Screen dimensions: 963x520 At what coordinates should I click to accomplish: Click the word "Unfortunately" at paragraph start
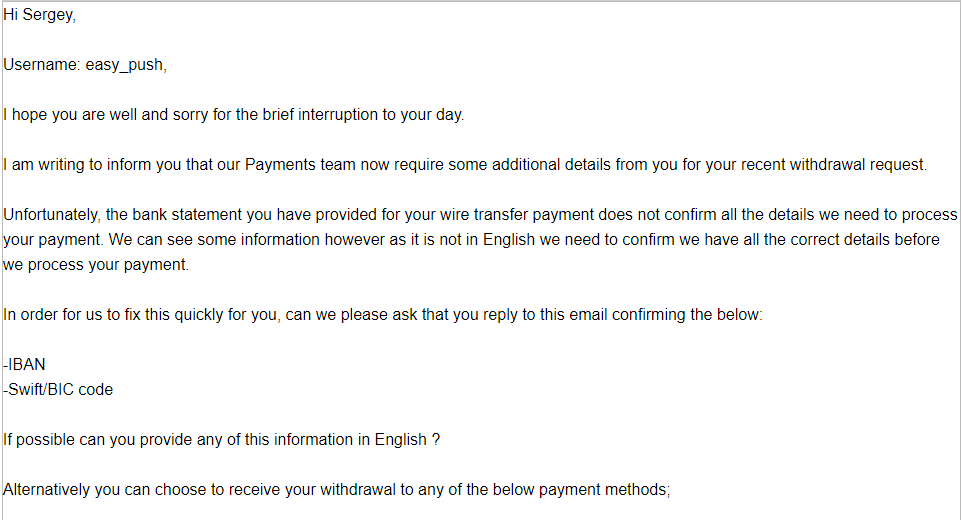51,215
